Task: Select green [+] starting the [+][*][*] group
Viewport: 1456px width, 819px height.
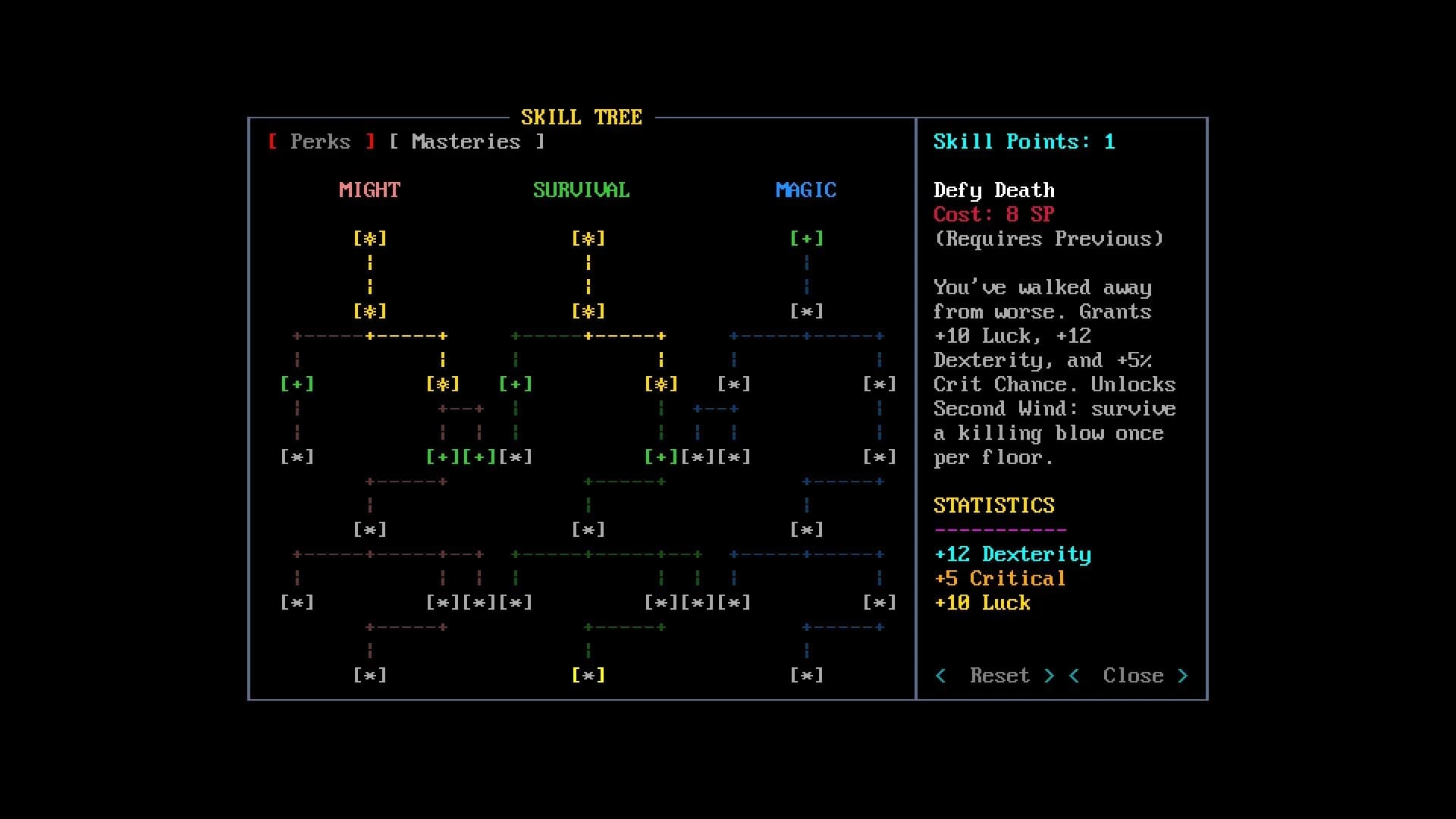Action: coord(661,457)
